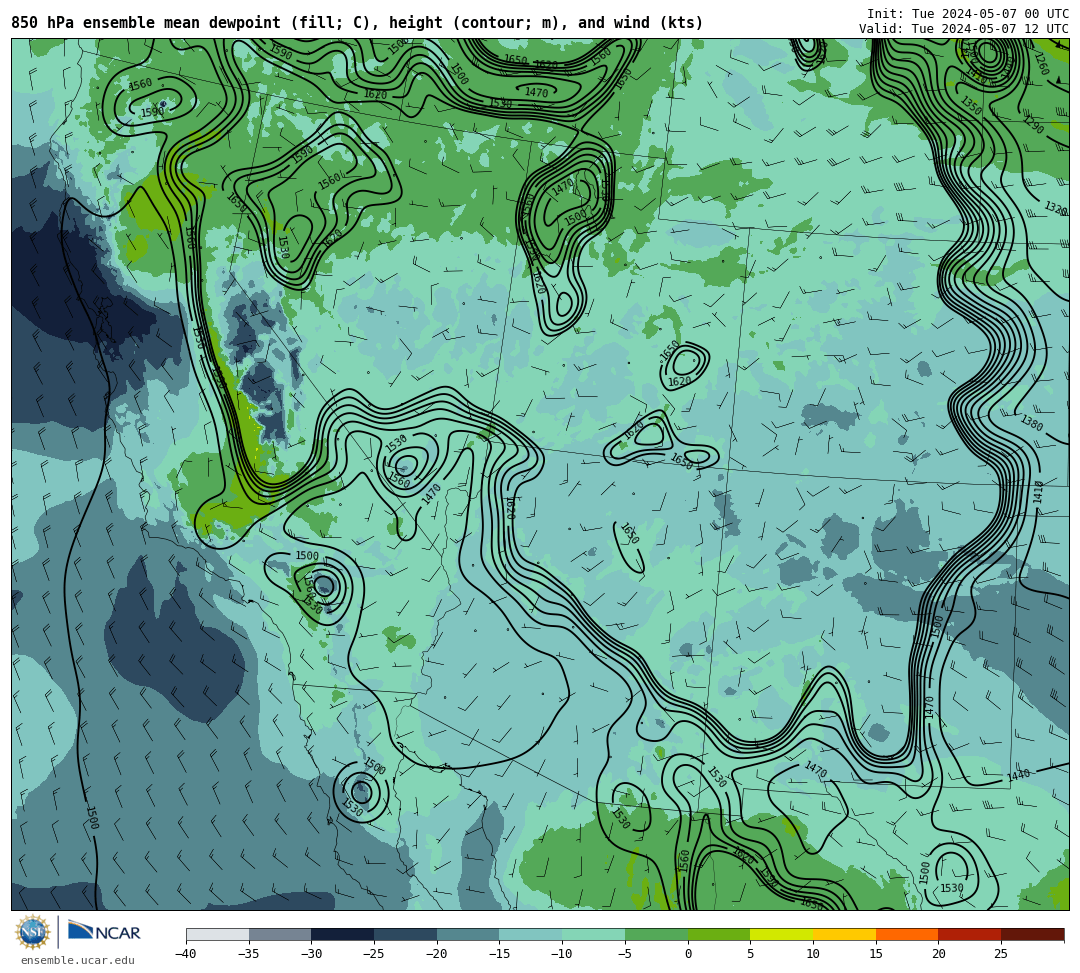Screen dimensions: 1080x973
Task: Click the -25 colorbar tick label
Action: point(374,954)
